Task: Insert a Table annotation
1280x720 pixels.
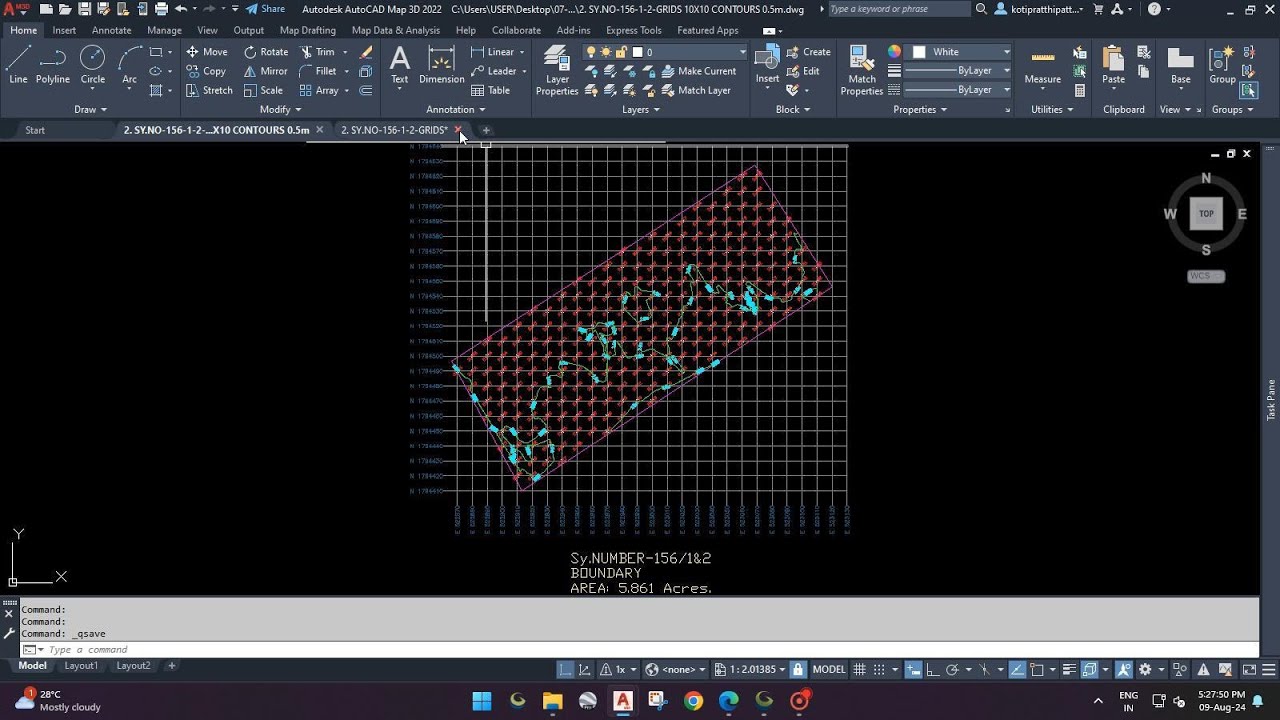Action: point(490,90)
